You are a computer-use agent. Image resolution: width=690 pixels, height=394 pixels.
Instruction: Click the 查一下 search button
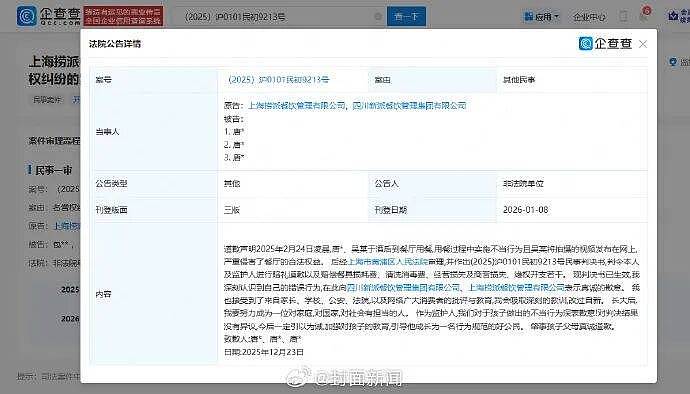click(406, 16)
